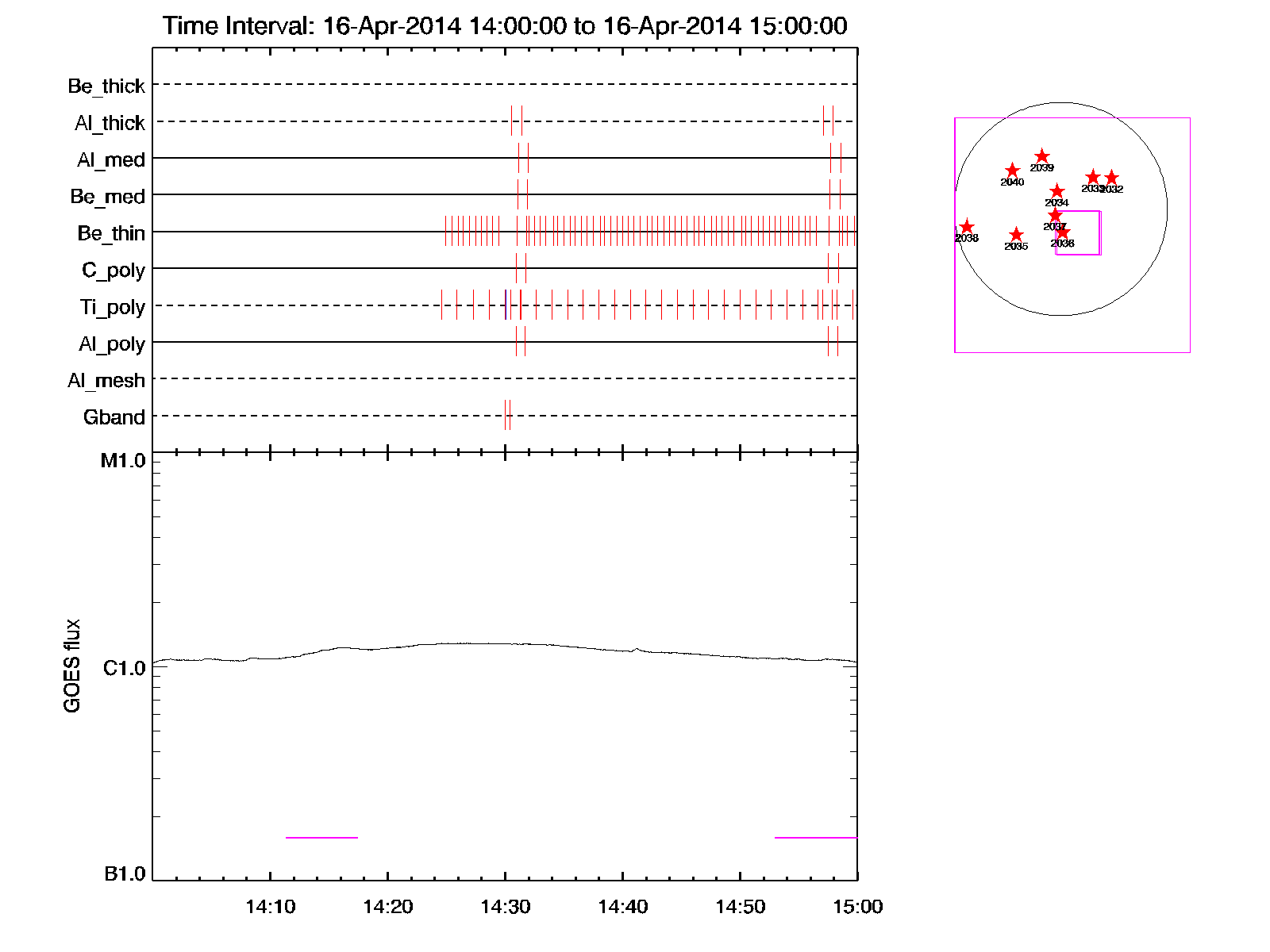Select the active region star 2040
Screen dimensions: 1270x952
[x=1012, y=171]
